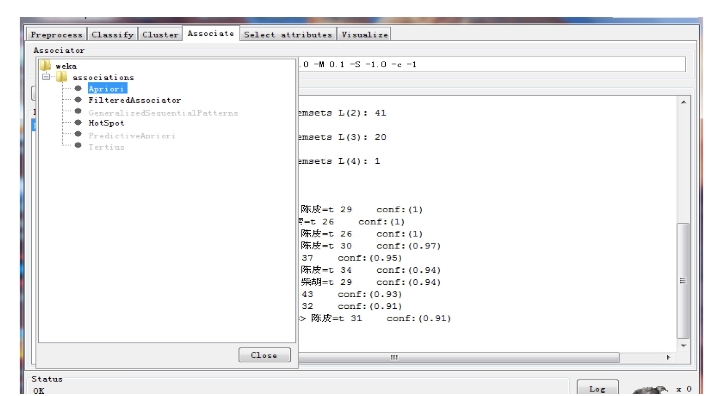Click the bullet icon beside Tertius
Viewport: 722px width, 396px height.
(78, 146)
